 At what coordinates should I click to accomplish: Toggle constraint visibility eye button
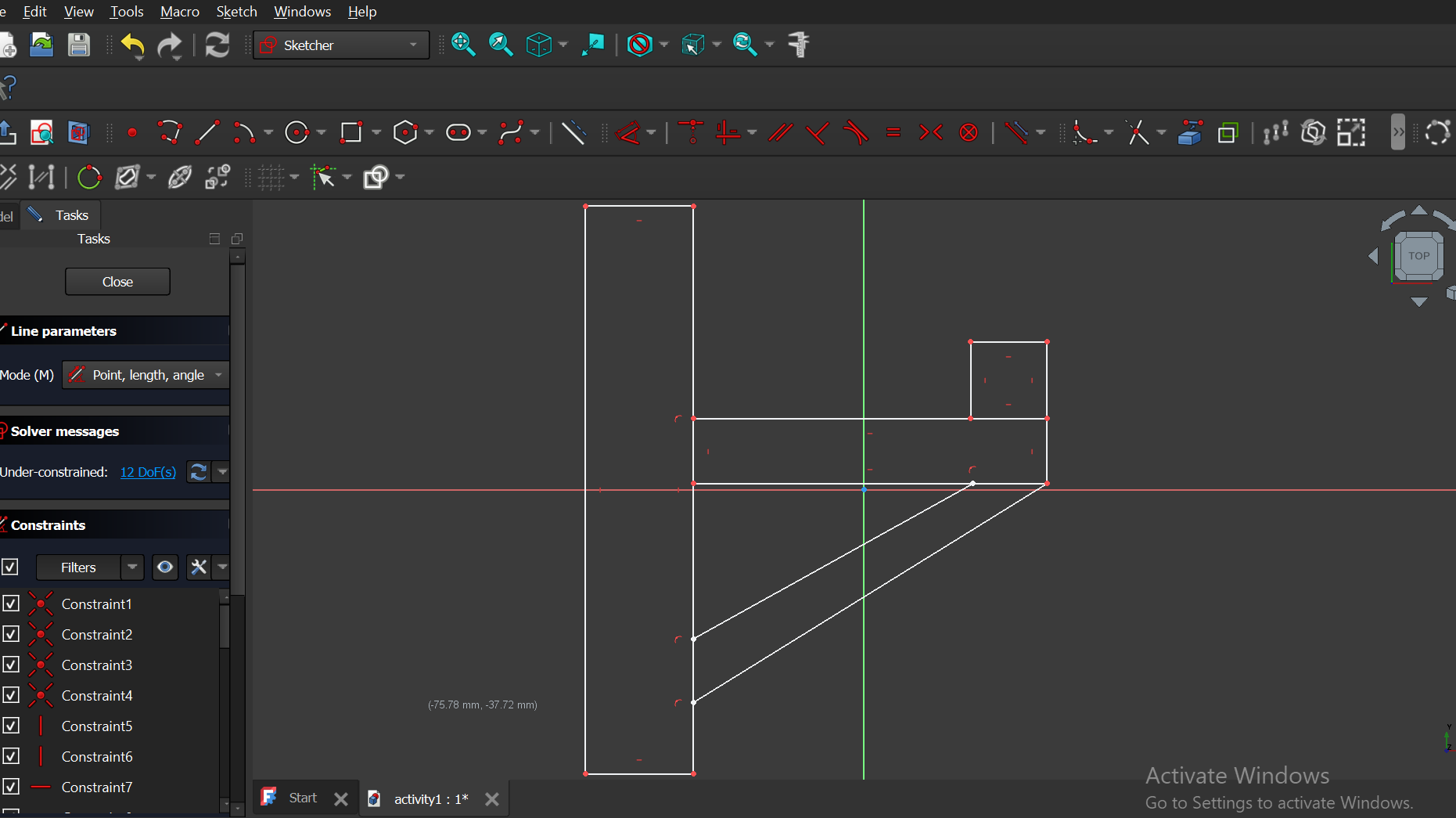pos(165,567)
